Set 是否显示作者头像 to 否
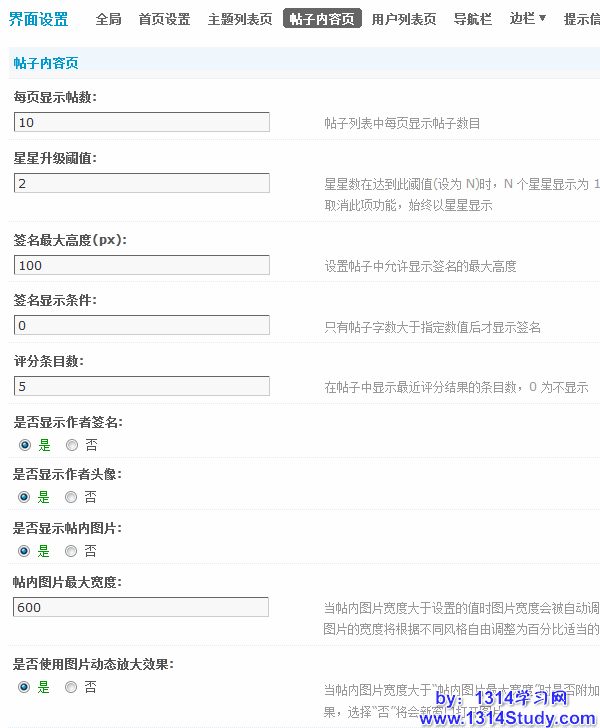This screenshot has width=600, height=728. click(x=71, y=497)
